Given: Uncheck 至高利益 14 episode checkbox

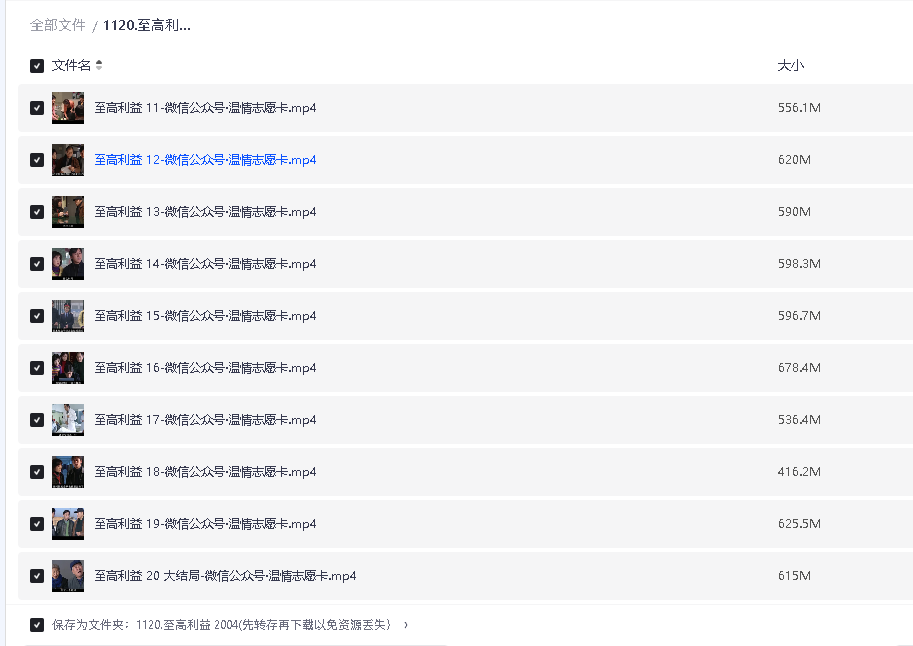Looking at the screenshot, I should (36, 263).
